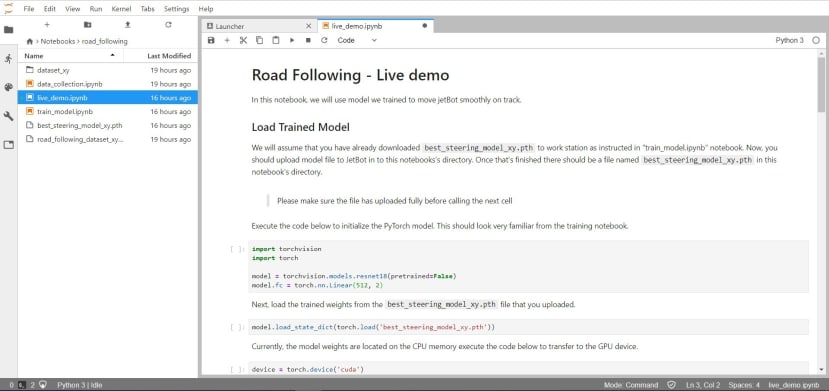Click the kernel status circle indicator
This screenshot has height=391, width=829.
point(816,40)
